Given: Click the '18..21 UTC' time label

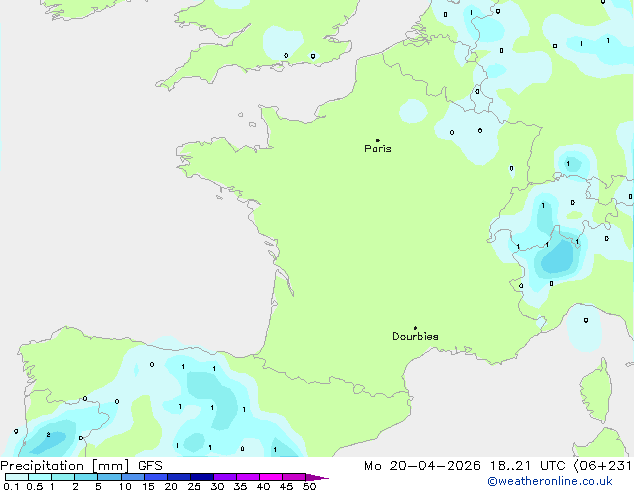Looking at the screenshot, I should coord(527,466).
